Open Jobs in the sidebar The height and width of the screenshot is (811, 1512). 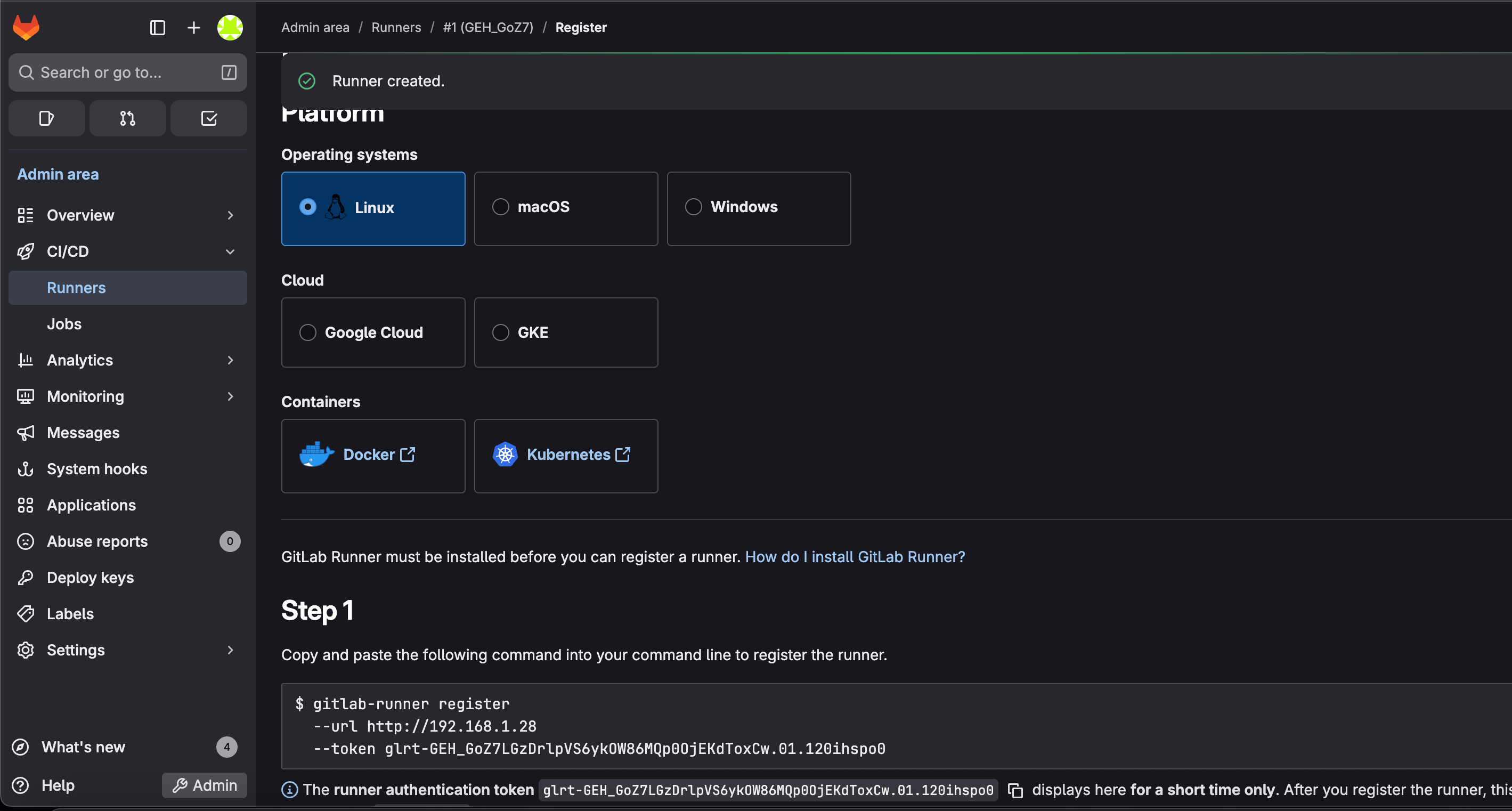point(64,323)
